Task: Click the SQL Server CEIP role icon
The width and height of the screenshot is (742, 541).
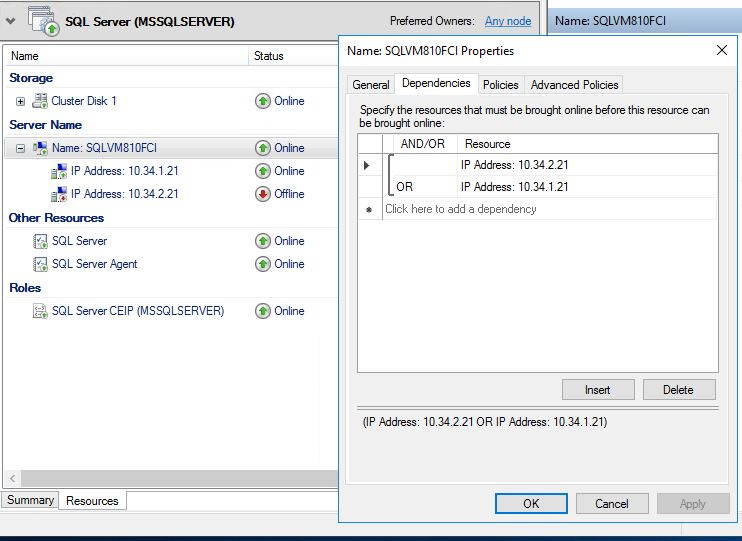Action: click(x=40, y=311)
